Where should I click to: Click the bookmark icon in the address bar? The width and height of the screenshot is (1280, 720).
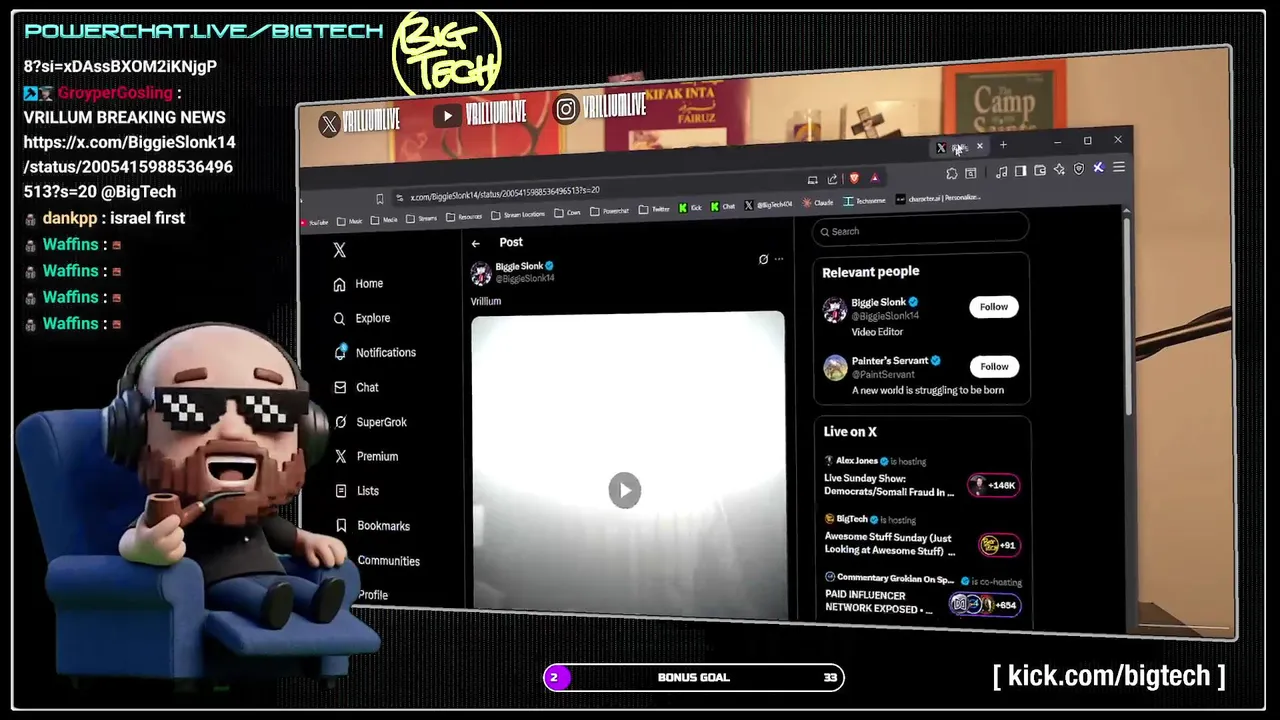[379, 198]
